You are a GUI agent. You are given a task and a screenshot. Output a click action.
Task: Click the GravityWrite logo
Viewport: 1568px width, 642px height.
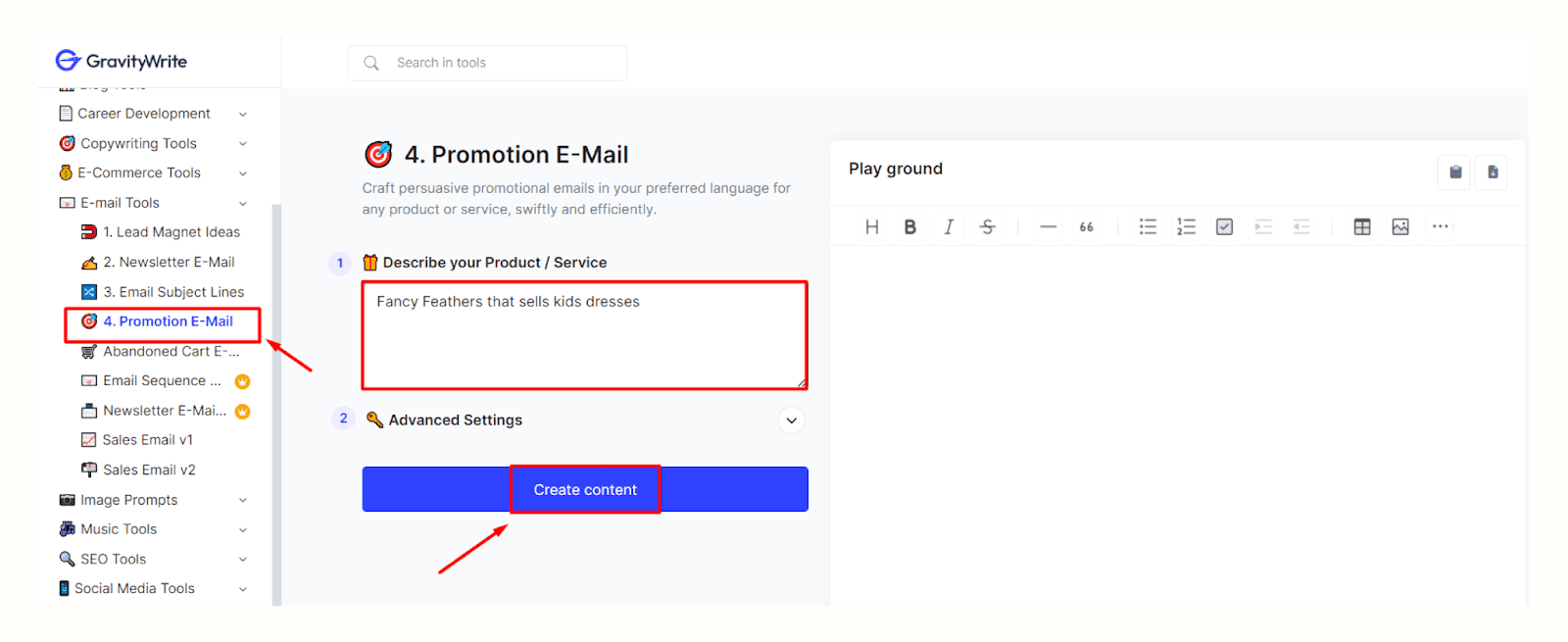coord(122,61)
